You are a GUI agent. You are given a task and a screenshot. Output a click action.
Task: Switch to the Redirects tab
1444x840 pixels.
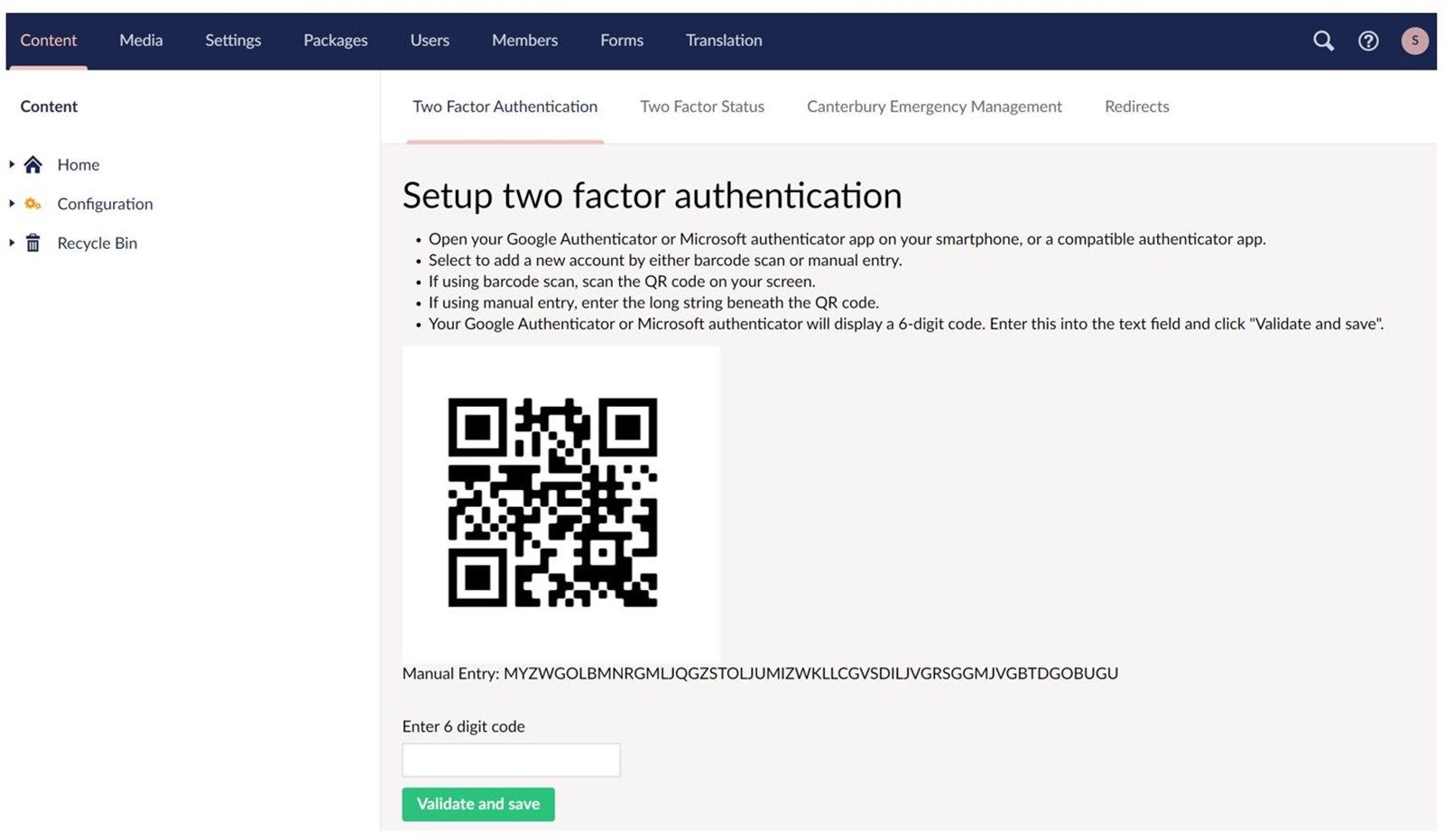click(x=1137, y=106)
